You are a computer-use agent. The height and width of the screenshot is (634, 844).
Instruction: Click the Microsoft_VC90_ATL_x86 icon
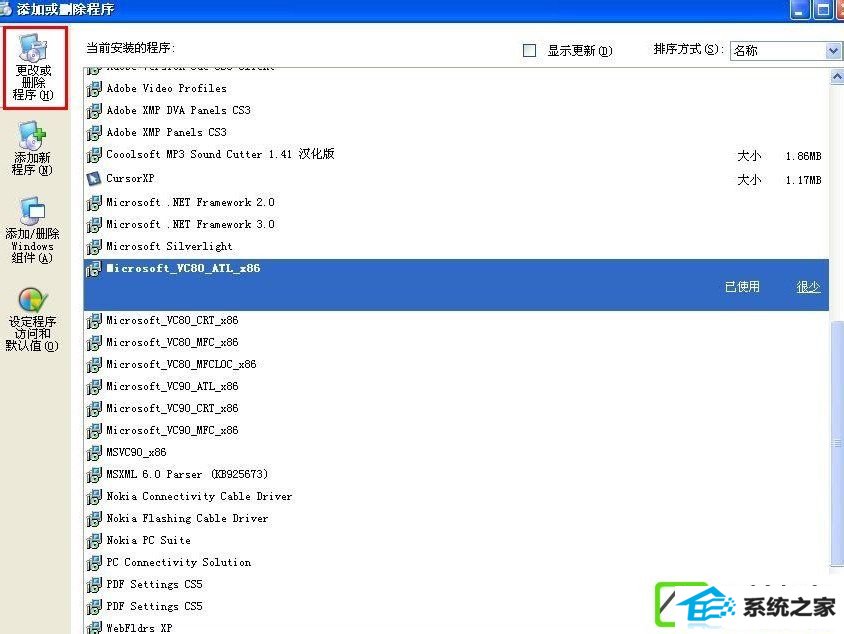[x=94, y=387]
